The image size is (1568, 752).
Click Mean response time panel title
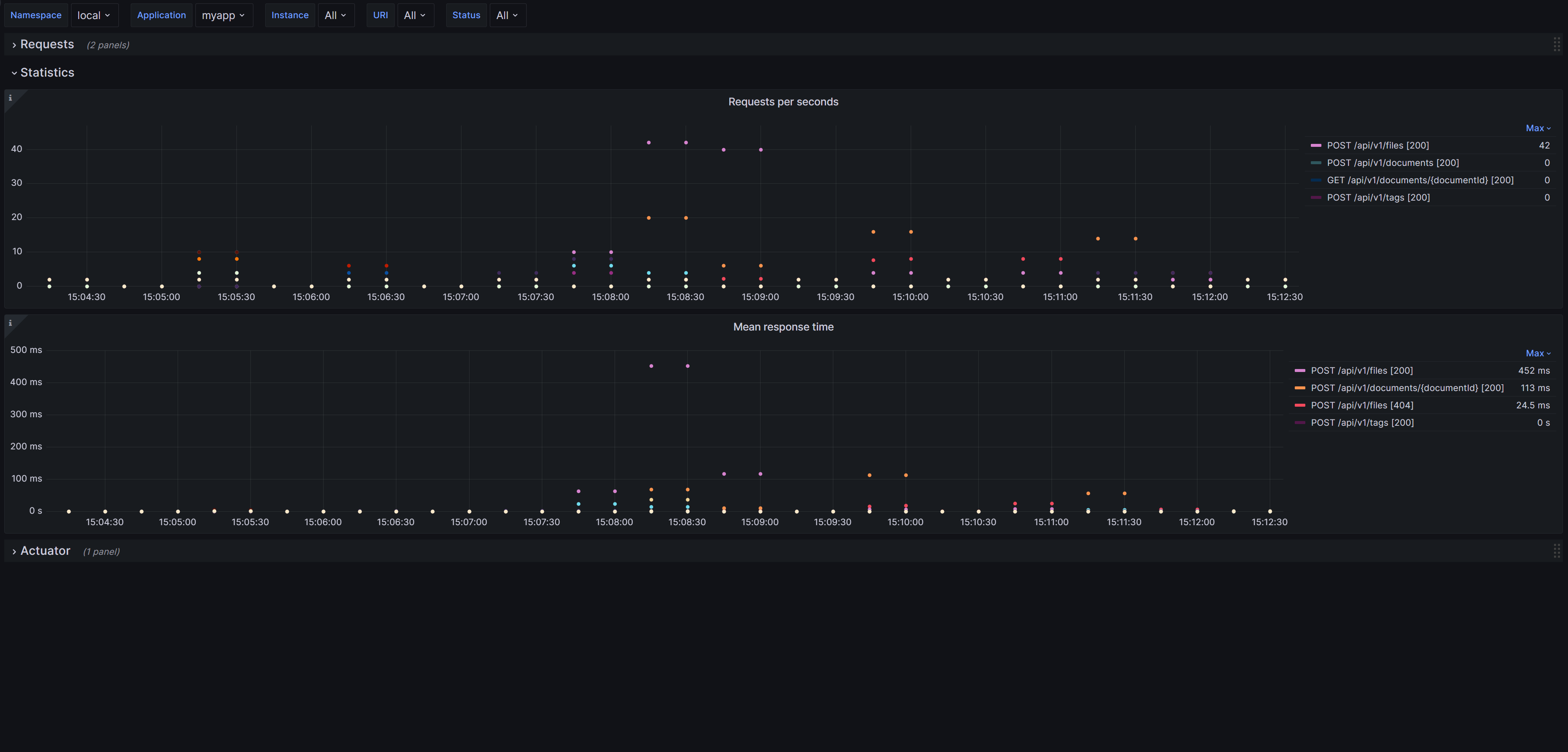783,327
